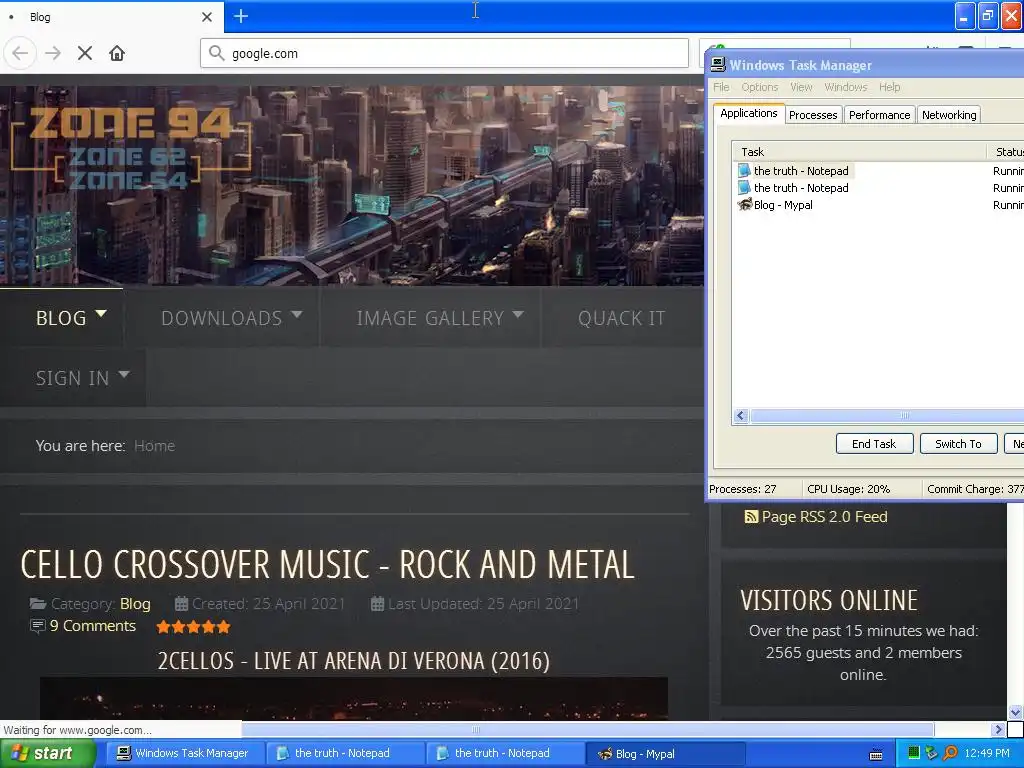Screen dimensions: 1024x768
Task: Click the google.com address bar
Action: click(x=445, y=53)
